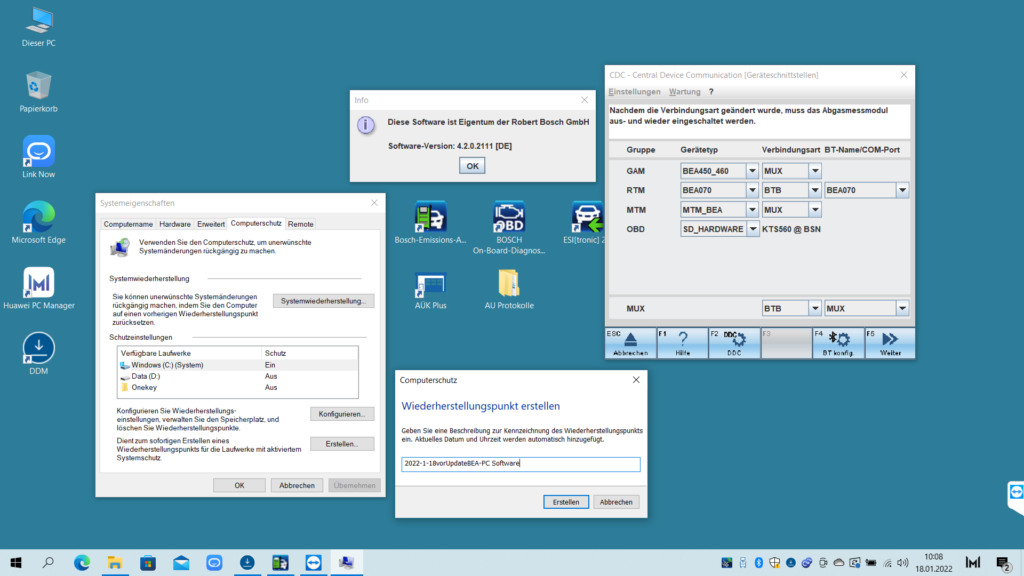The image size is (1024, 576).
Task: Open Huawei PC Manager desktop icon
Action: tap(39, 287)
